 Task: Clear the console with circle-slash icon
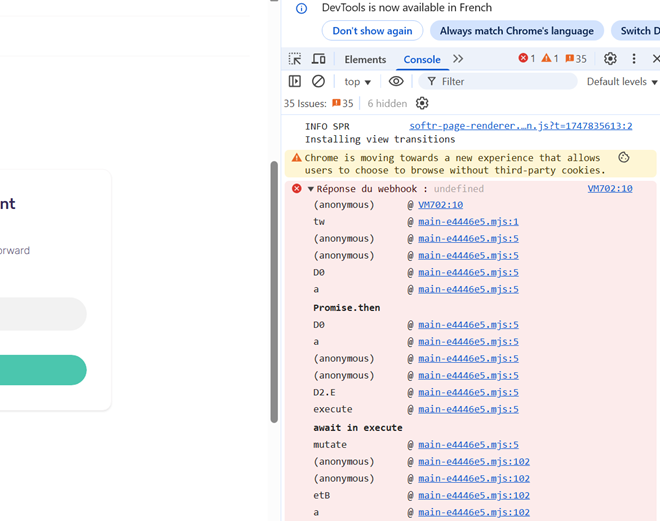(x=318, y=81)
